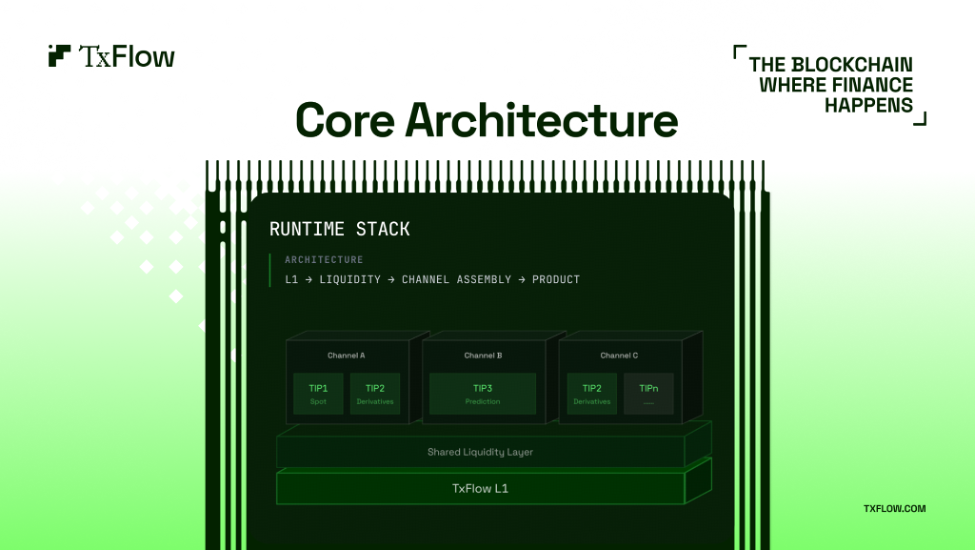This screenshot has width=977, height=550.
Task: Click the TxFlow logo icon
Action: 59,55
